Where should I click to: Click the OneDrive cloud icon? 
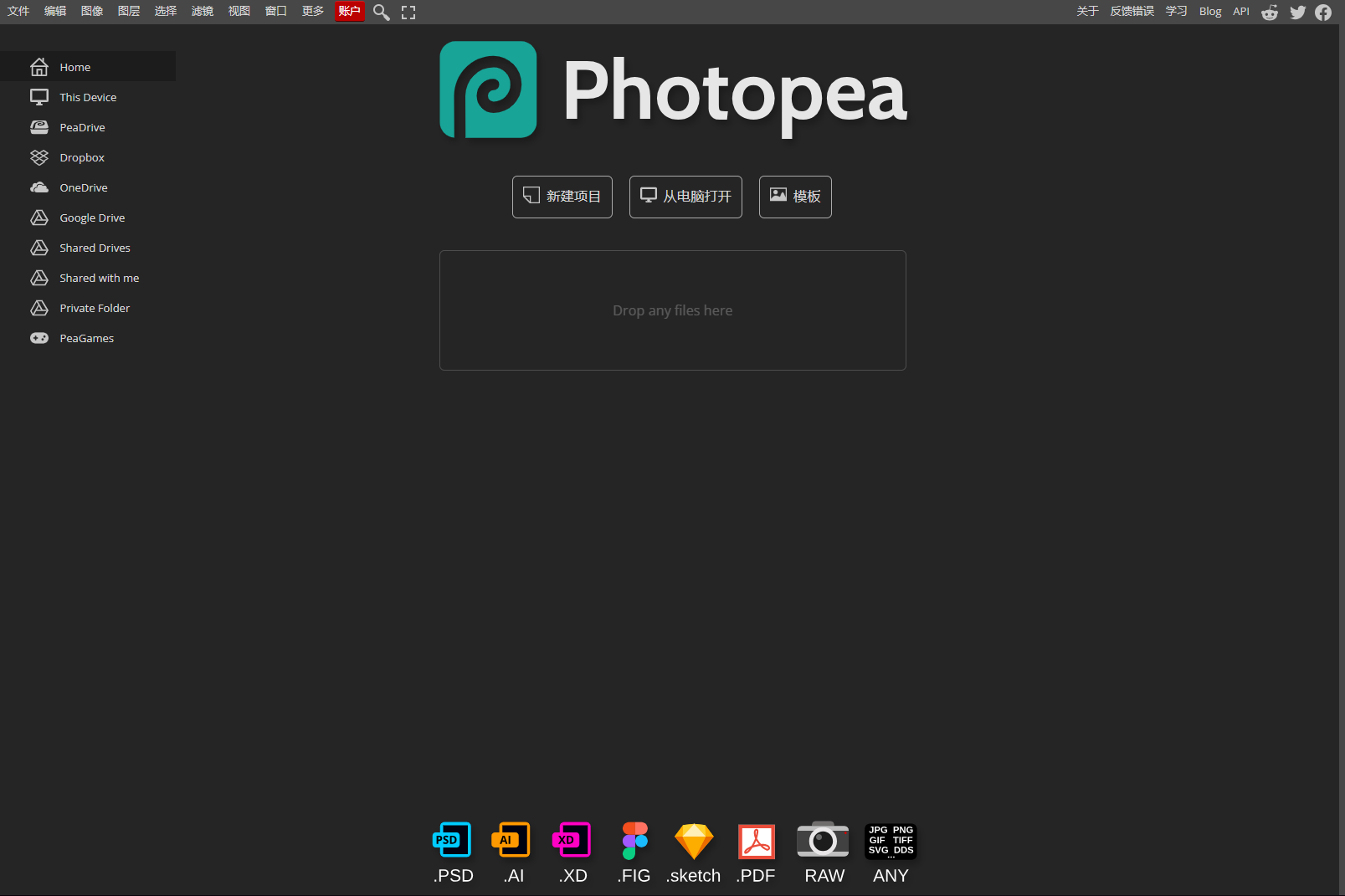pyautogui.click(x=39, y=187)
